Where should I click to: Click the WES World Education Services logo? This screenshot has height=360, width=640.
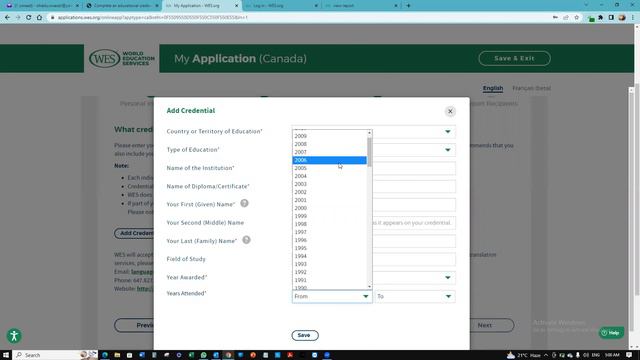pyautogui.click(x=122, y=58)
